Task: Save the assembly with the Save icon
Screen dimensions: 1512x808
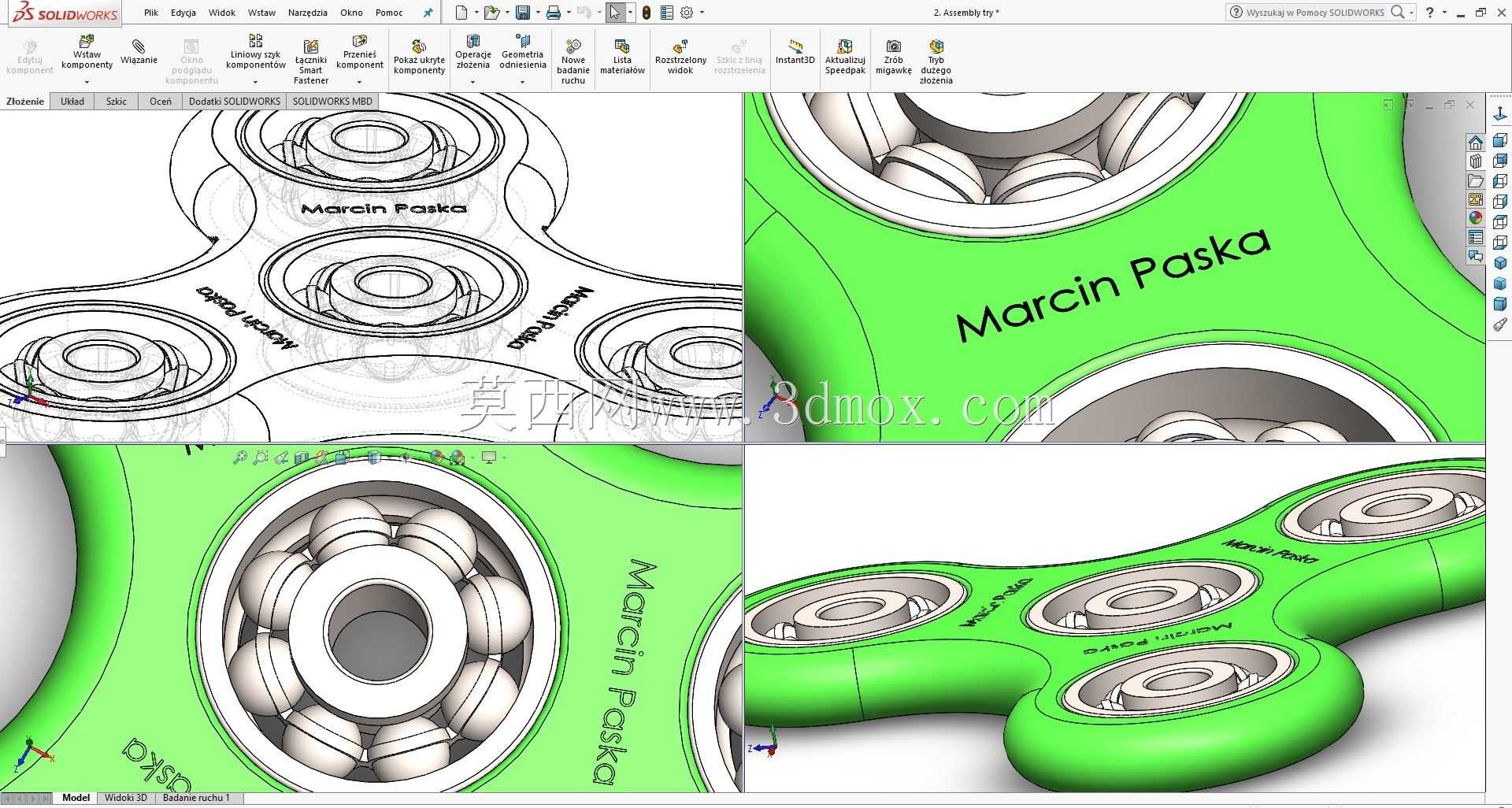Action: (522, 13)
